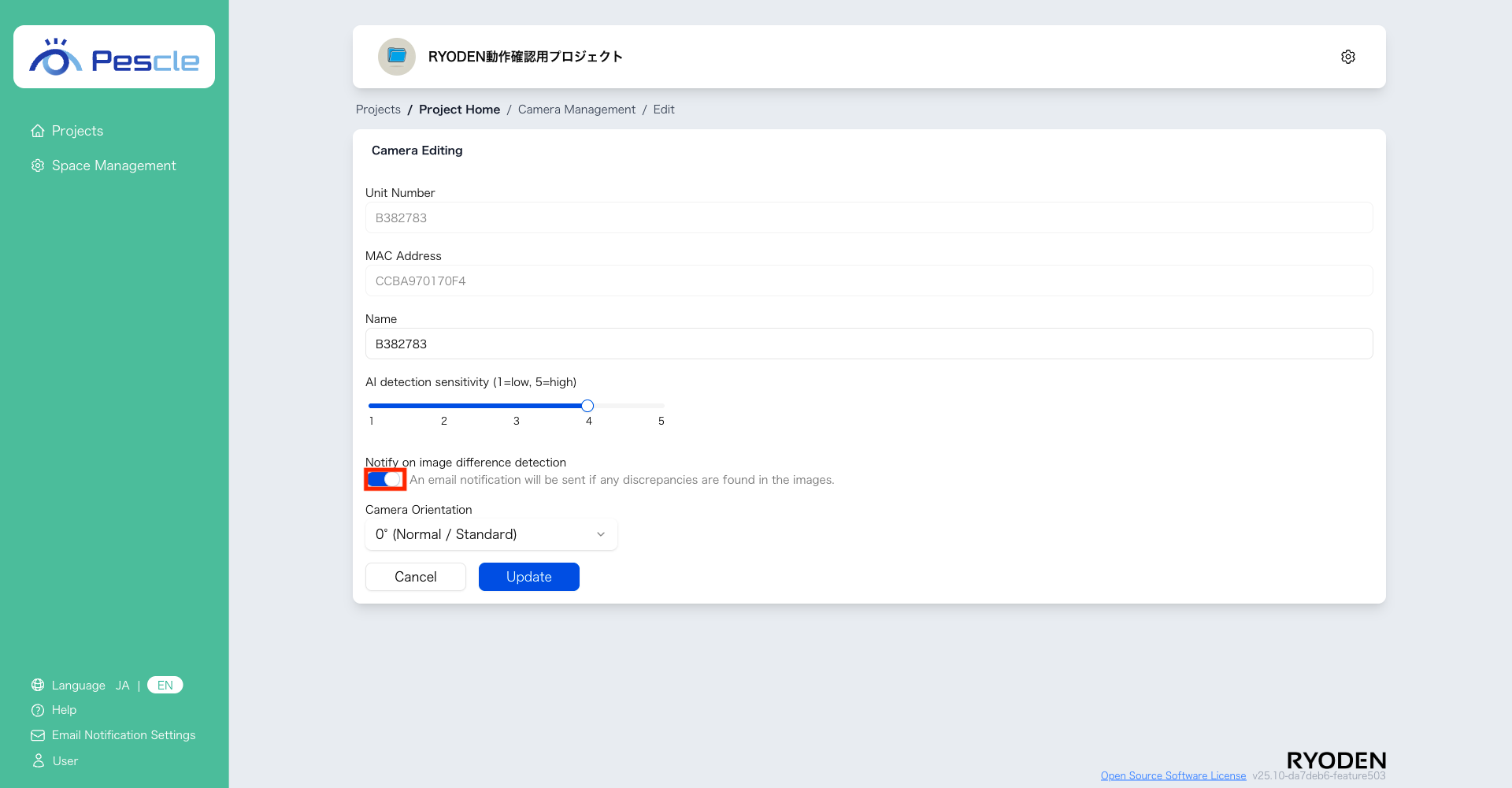The width and height of the screenshot is (1512, 788).
Task: Click the Update button
Action: point(528,576)
